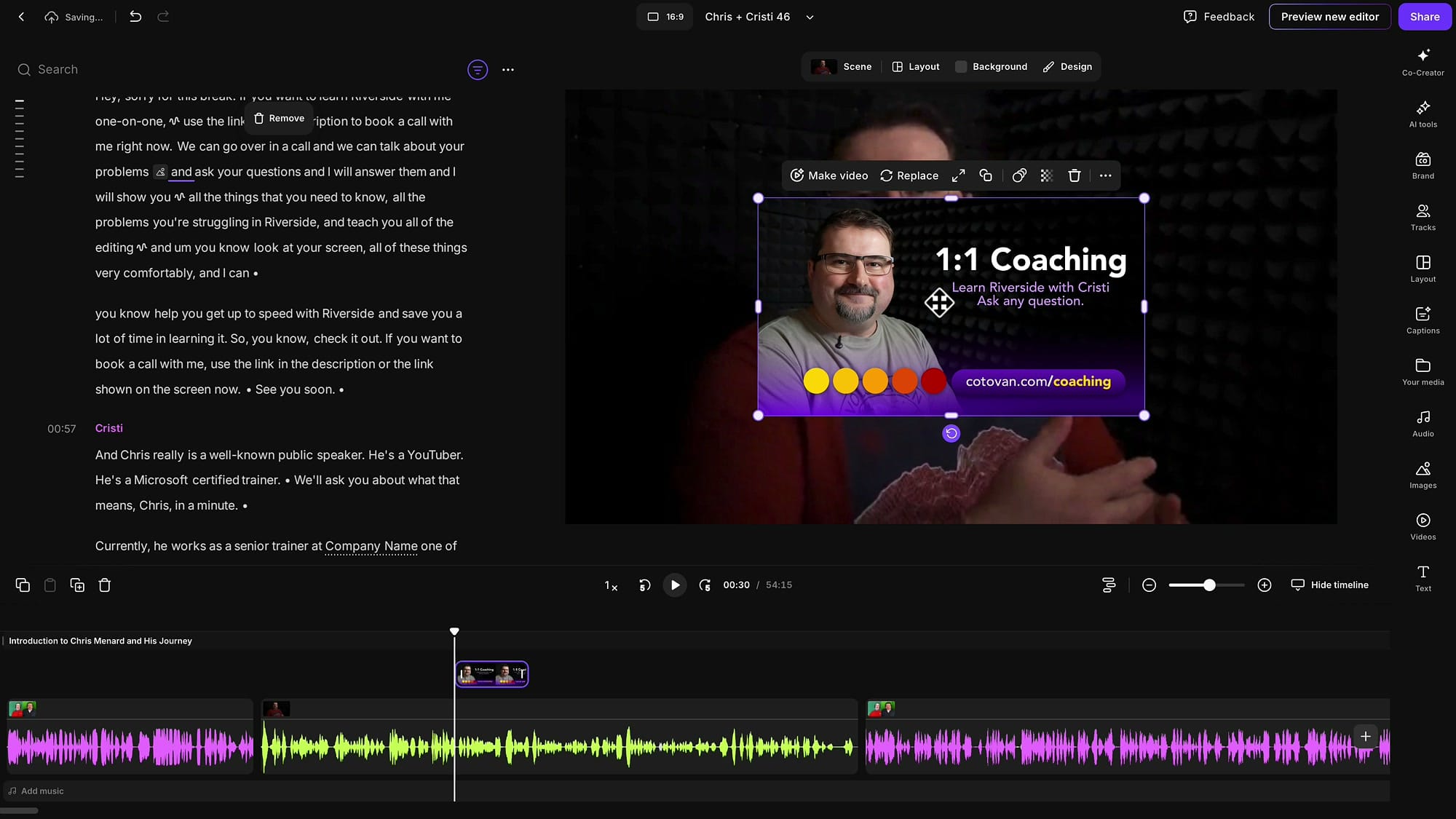Open the Images panel
This screenshot has height=819, width=1456.
1423,475
